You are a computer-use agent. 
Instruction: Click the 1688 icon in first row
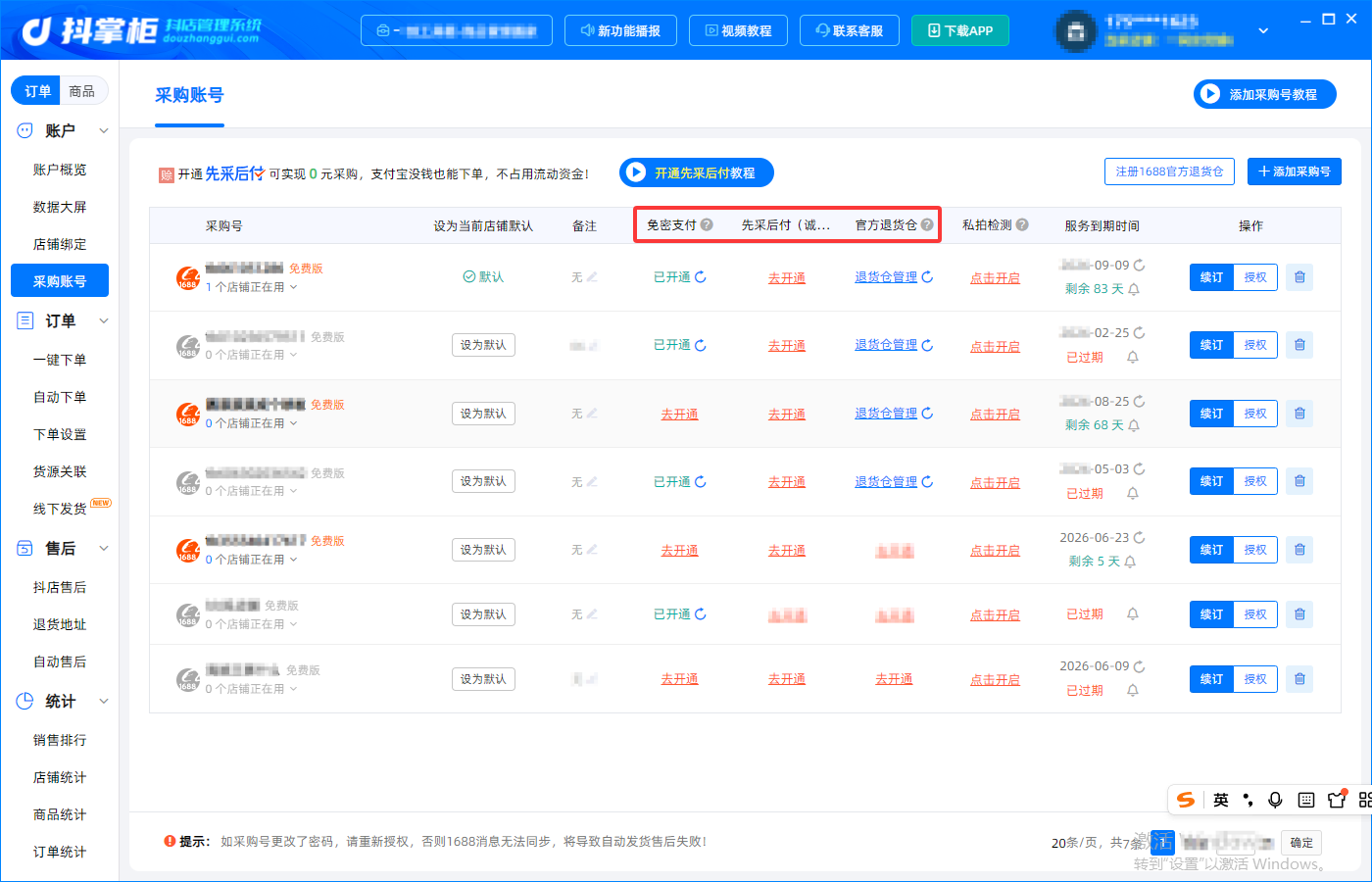click(x=187, y=278)
